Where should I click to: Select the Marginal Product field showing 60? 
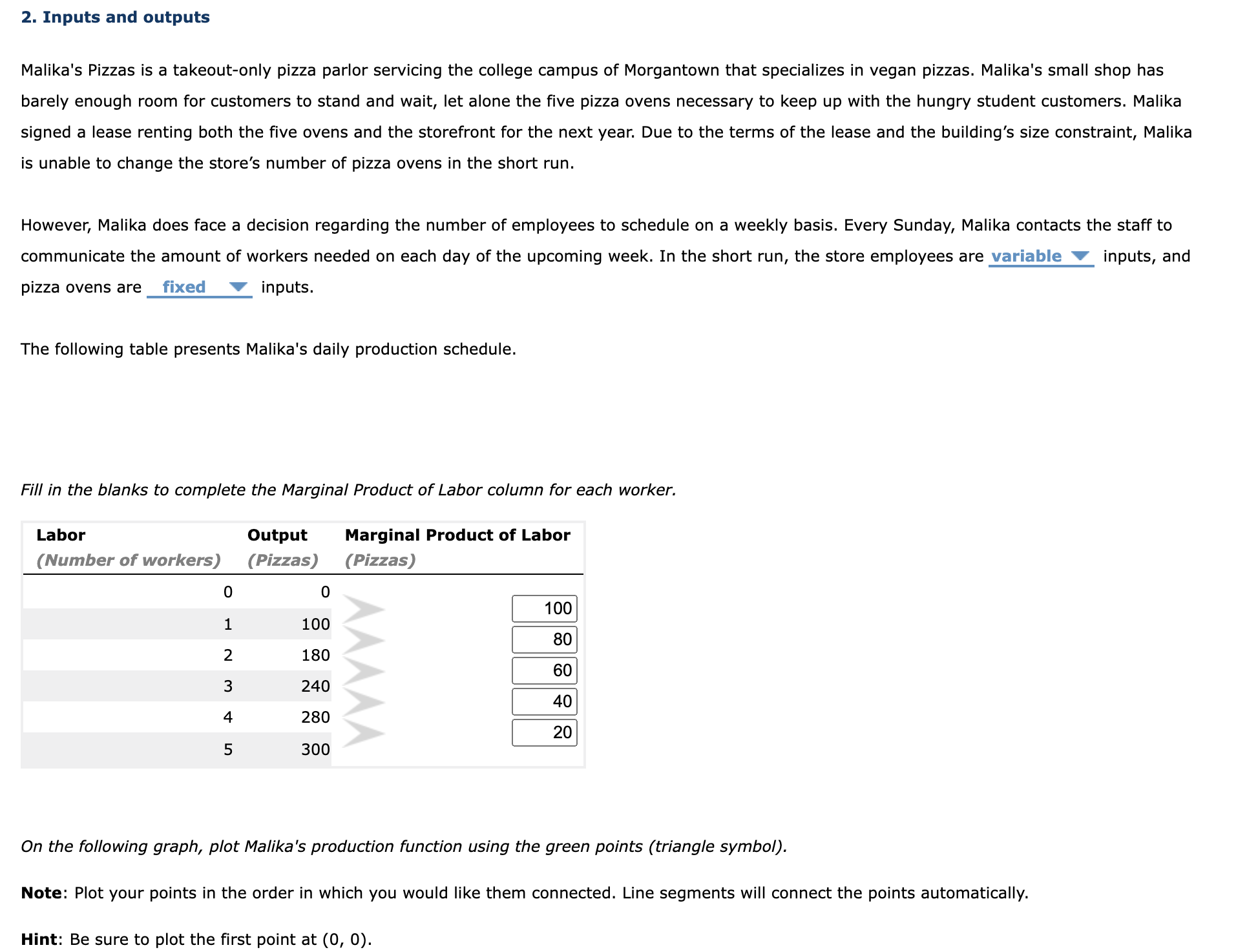click(544, 670)
